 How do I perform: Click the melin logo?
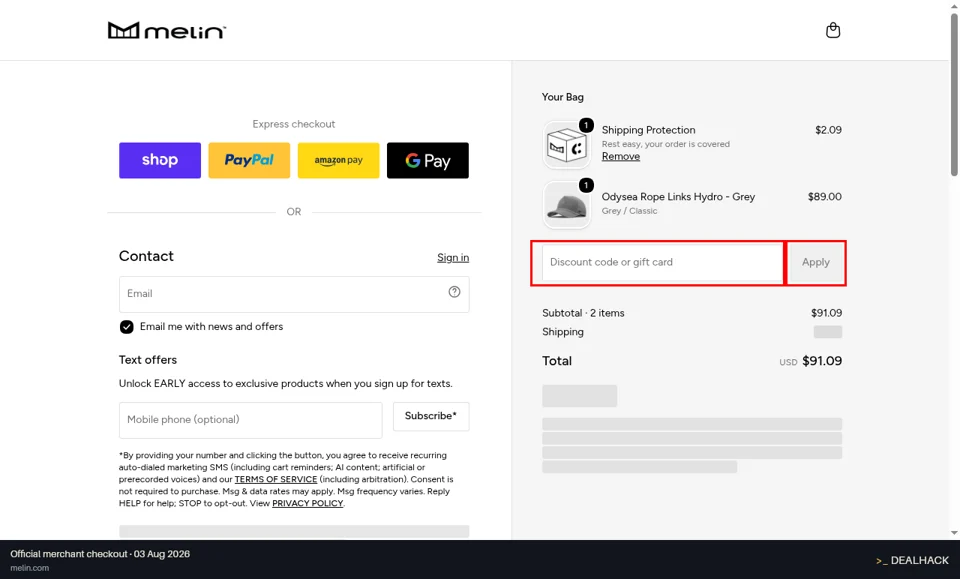[x=167, y=31]
